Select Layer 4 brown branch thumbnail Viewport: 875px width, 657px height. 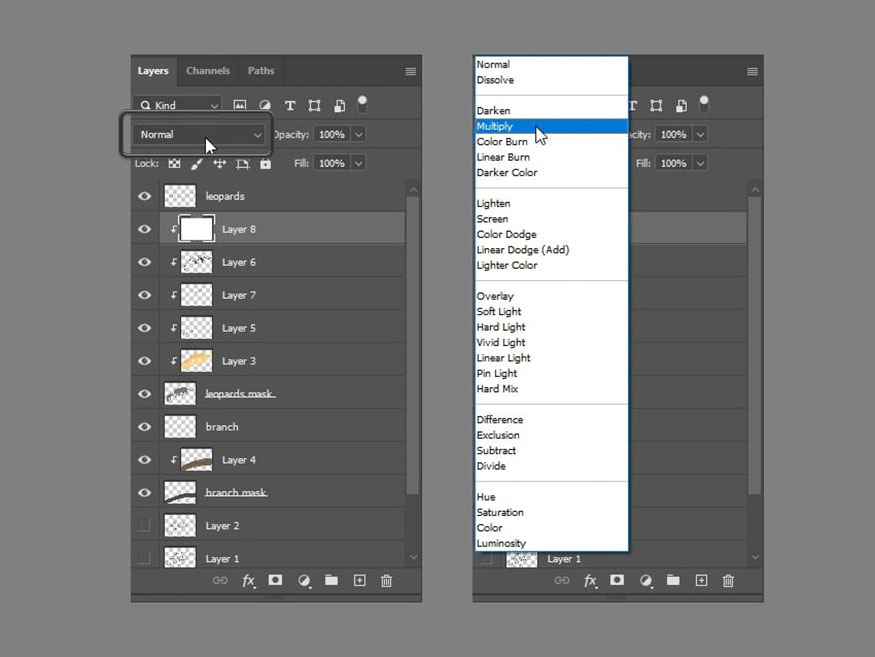pos(196,459)
